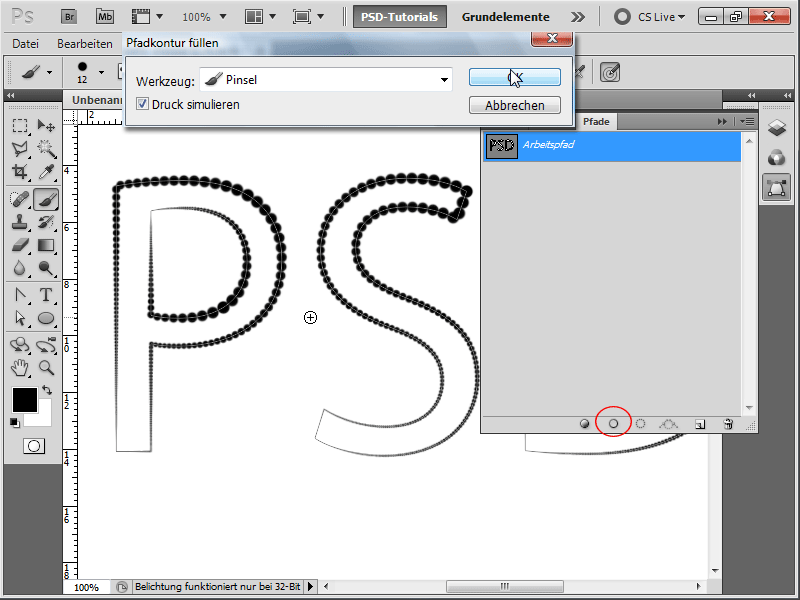Image resolution: width=800 pixels, height=600 pixels.
Task: Fill path with foreground color
Action: (x=585, y=424)
